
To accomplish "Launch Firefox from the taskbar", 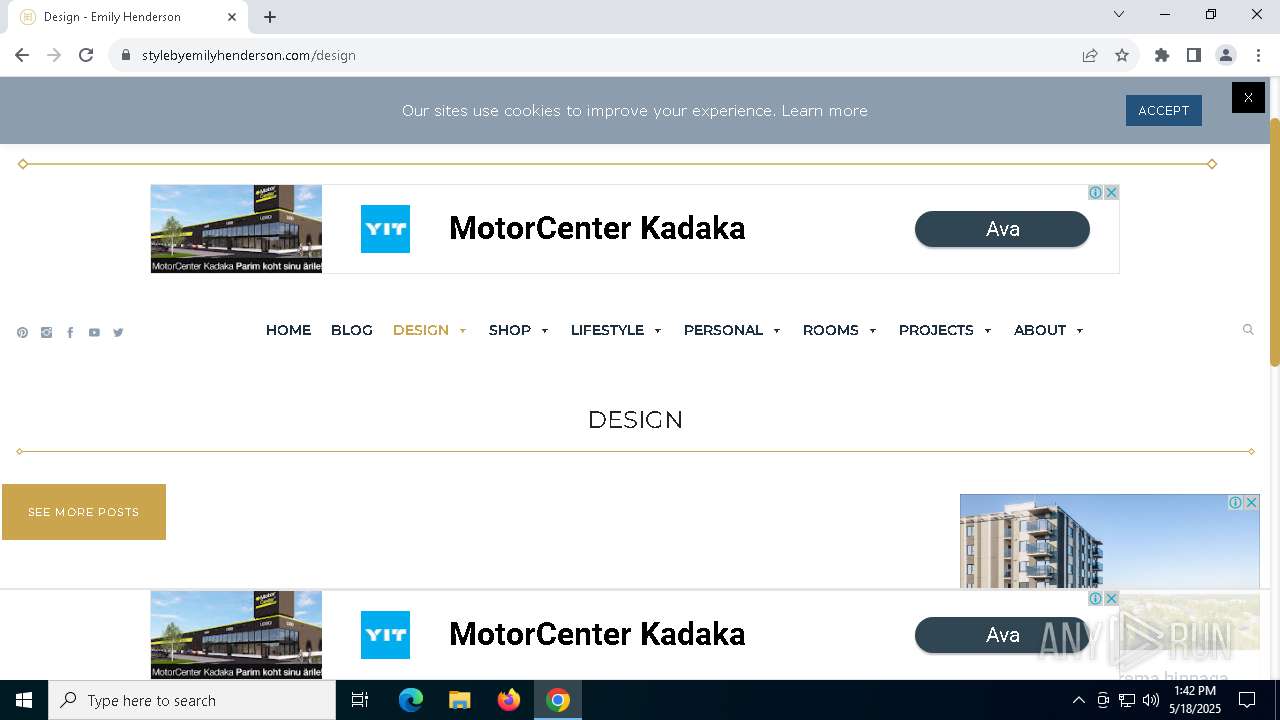I will click(509, 700).
